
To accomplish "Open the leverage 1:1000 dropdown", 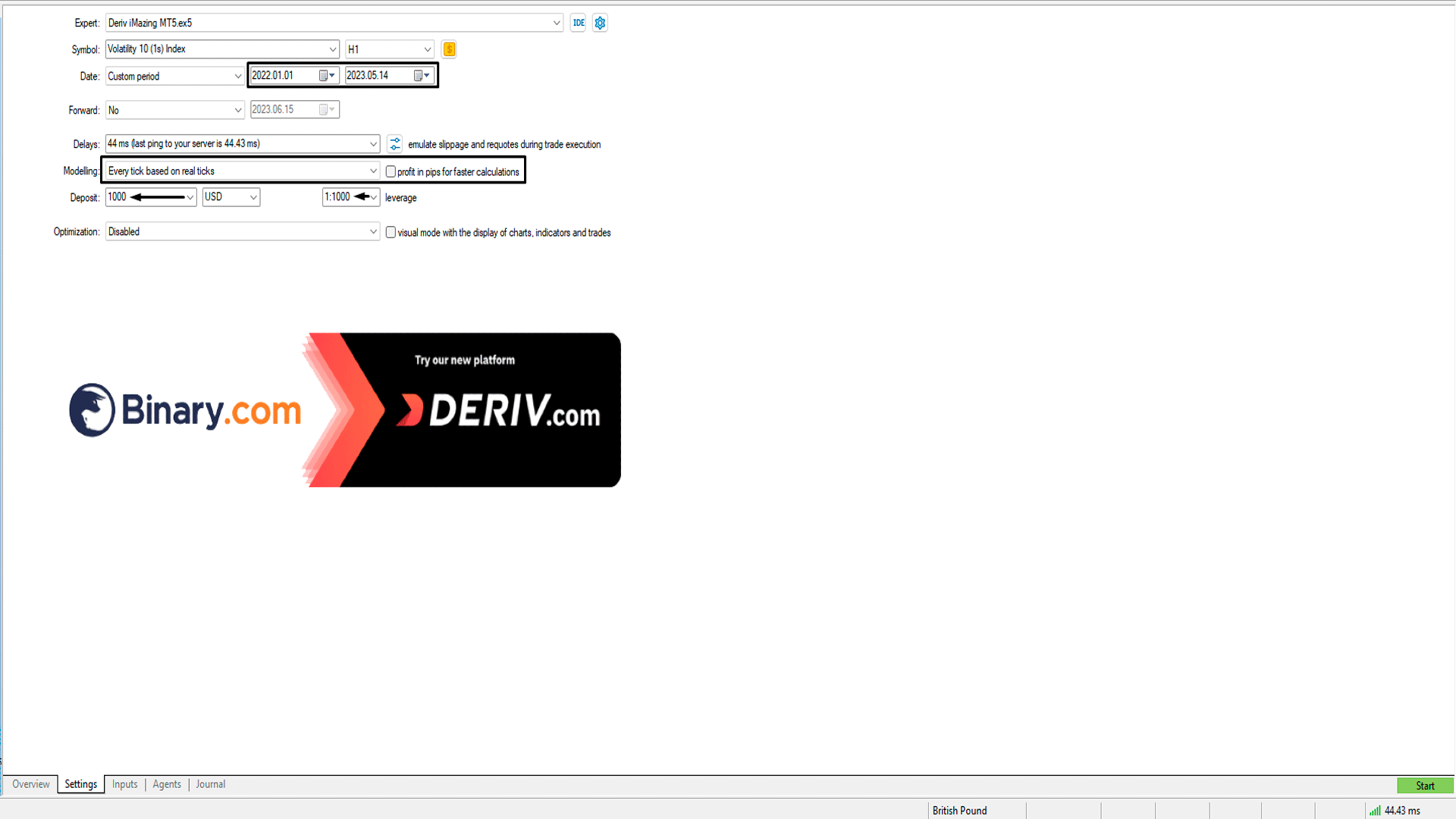I will [x=350, y=197].
